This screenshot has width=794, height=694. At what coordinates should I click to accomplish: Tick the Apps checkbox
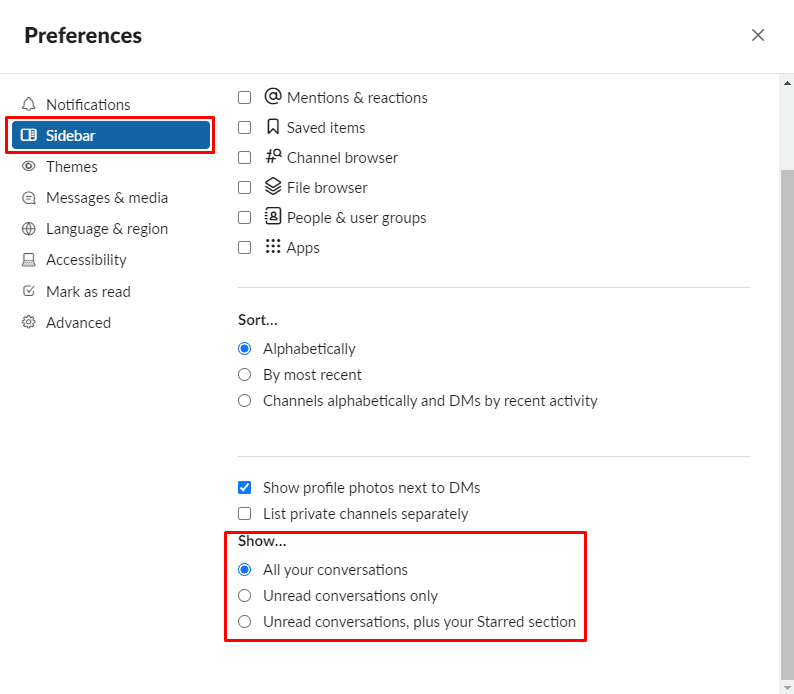click(x=245, y=248)
